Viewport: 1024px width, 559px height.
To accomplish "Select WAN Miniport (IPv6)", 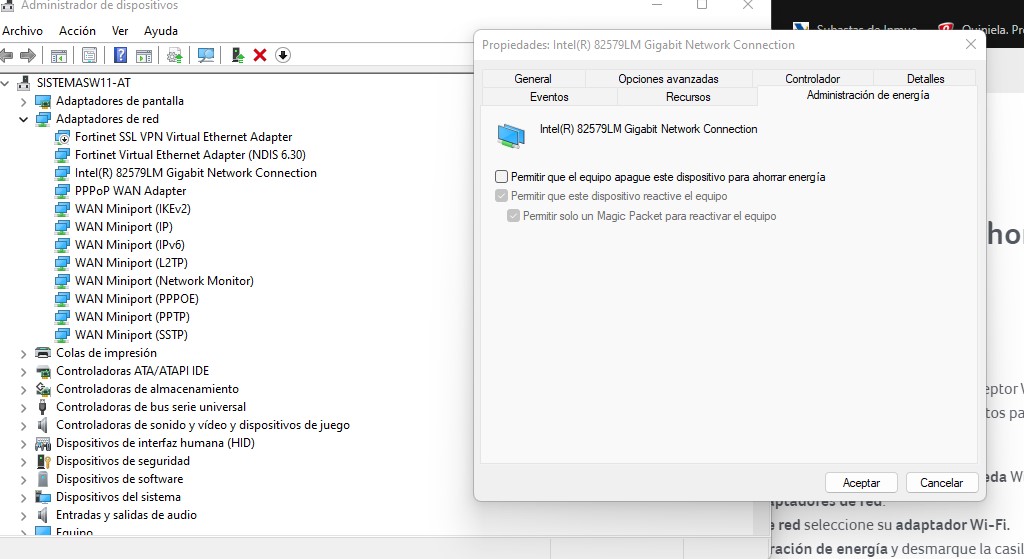I will click(x=129, y=245).
